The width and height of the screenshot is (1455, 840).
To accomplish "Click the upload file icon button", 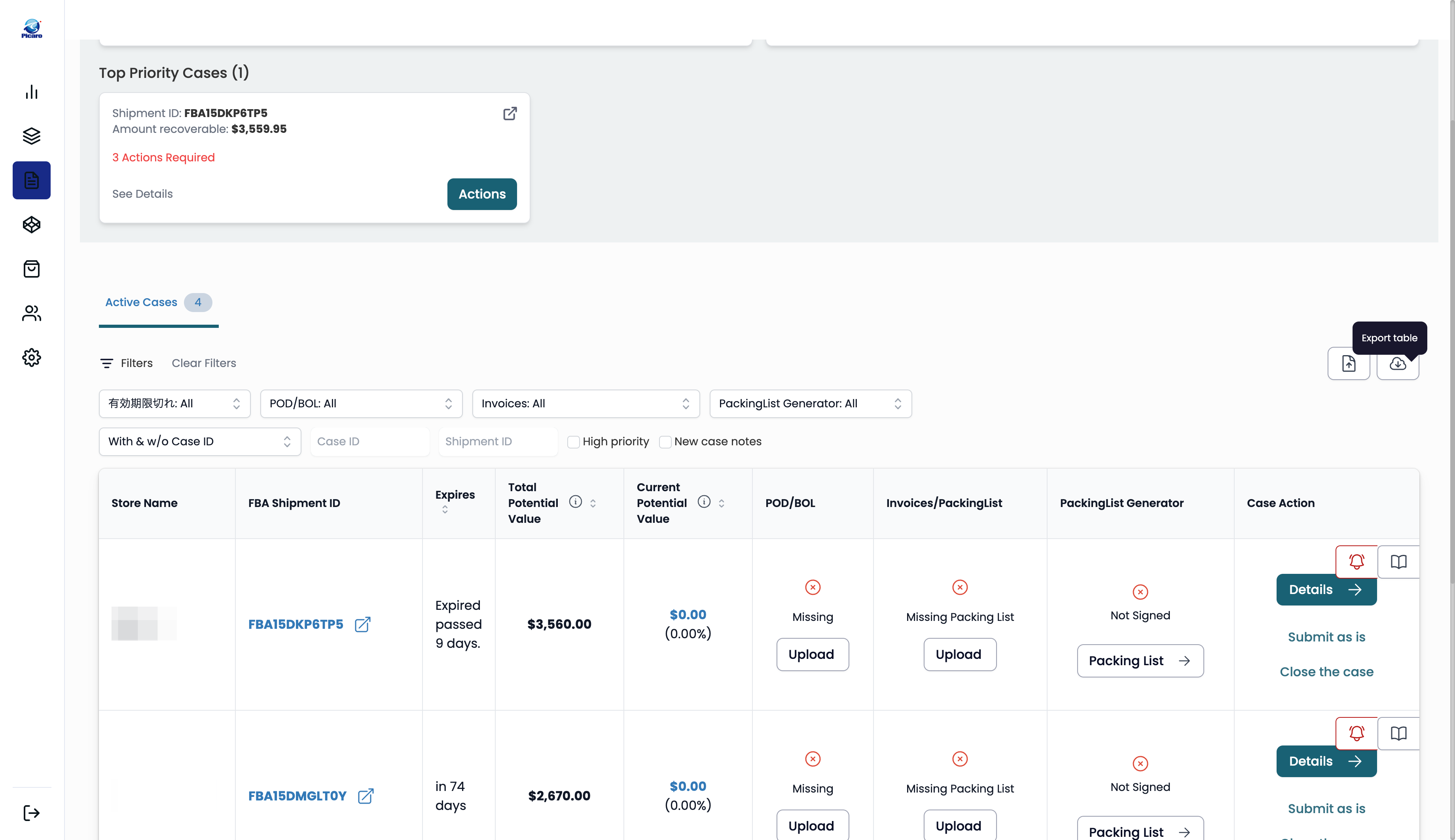I will pyautogui.click(x=1348, y=363).
